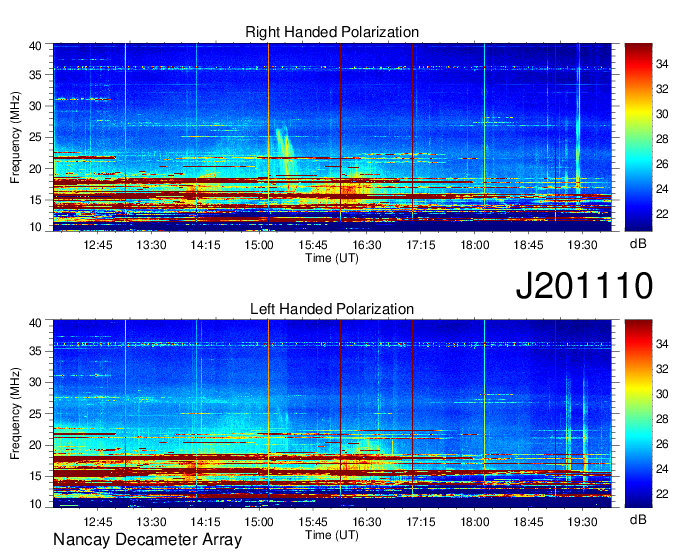Click the 24 value on lower colorbar
680x552 pixels.
(x=662, y=469)
